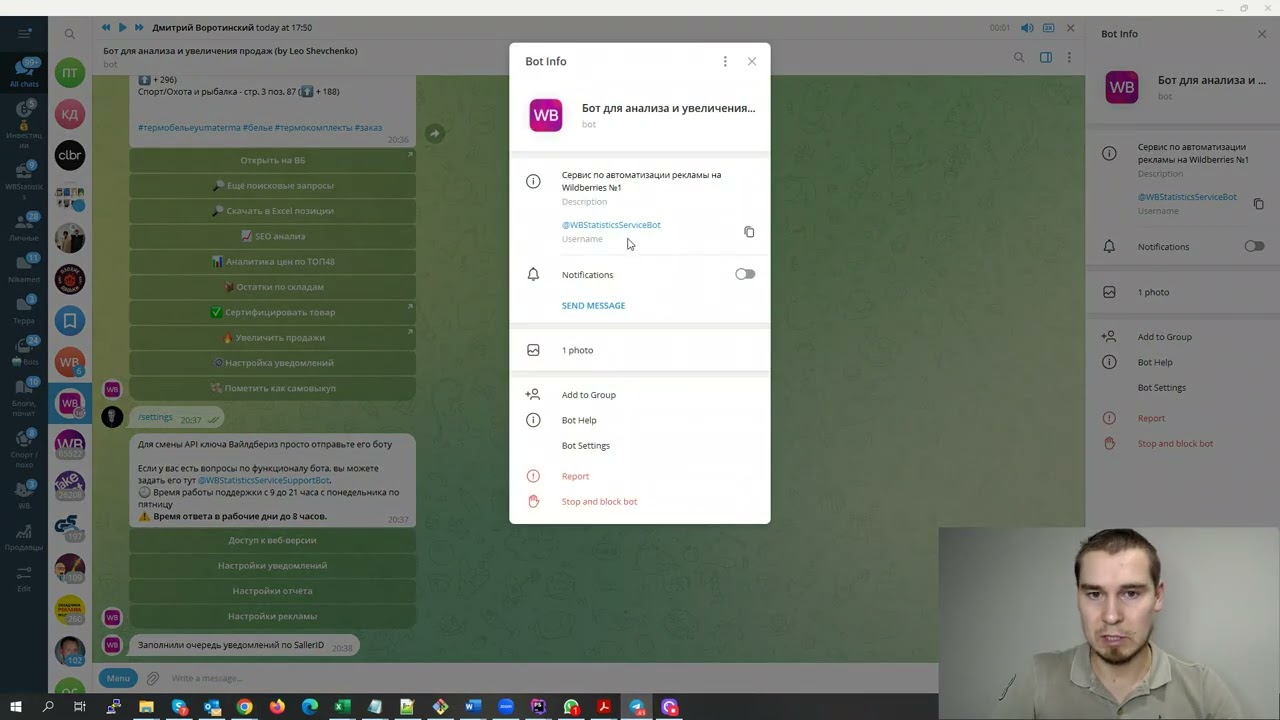Open the clbr chat in the chat list
This screenshot has width=1280, height=720.
pos(70,155)
